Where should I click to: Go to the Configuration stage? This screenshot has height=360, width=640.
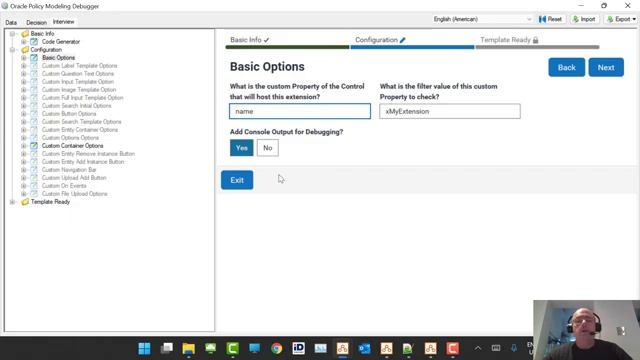tap(412, 41)
